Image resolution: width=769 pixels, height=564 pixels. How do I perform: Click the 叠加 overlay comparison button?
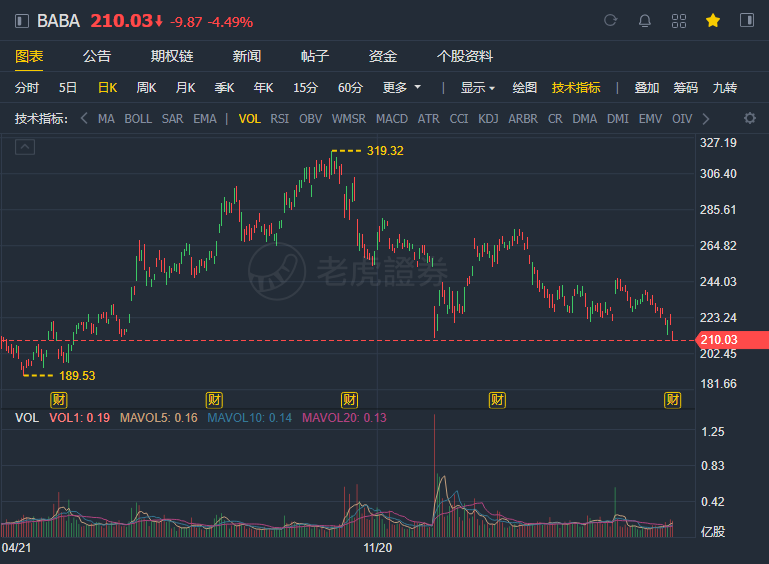(x=646, y=88)
